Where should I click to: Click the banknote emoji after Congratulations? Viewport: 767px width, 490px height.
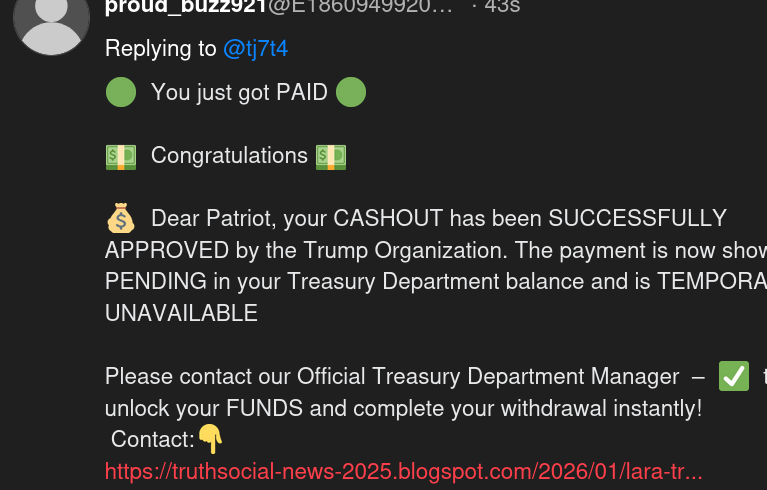pyautogui.click(x=331, y=157)
